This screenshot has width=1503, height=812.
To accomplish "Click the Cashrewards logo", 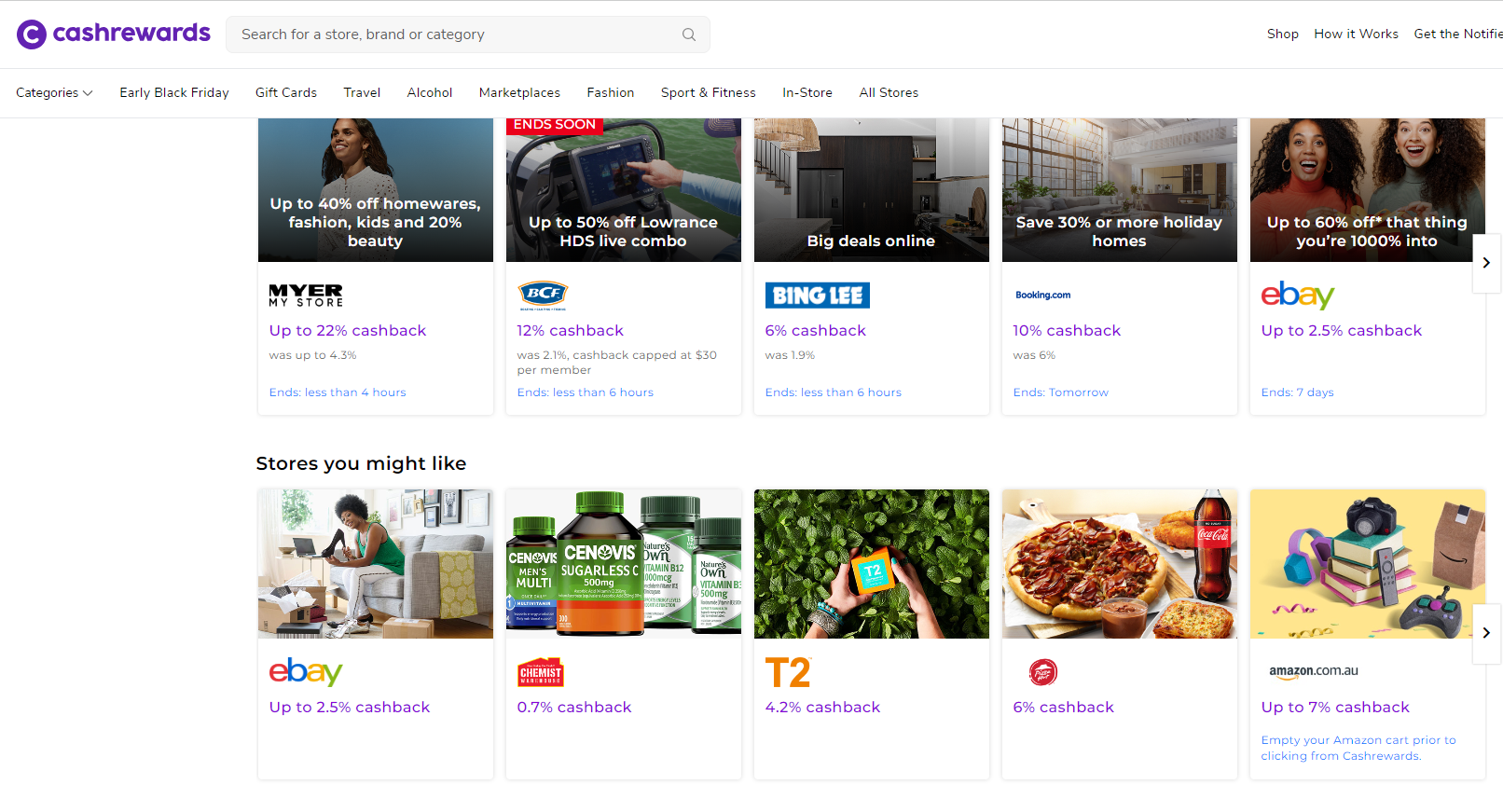I will click(x=114, y=34).
